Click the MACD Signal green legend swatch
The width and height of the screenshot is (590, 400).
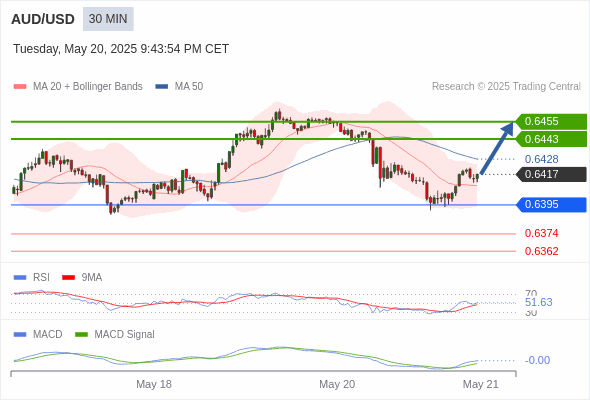(81, 335)
